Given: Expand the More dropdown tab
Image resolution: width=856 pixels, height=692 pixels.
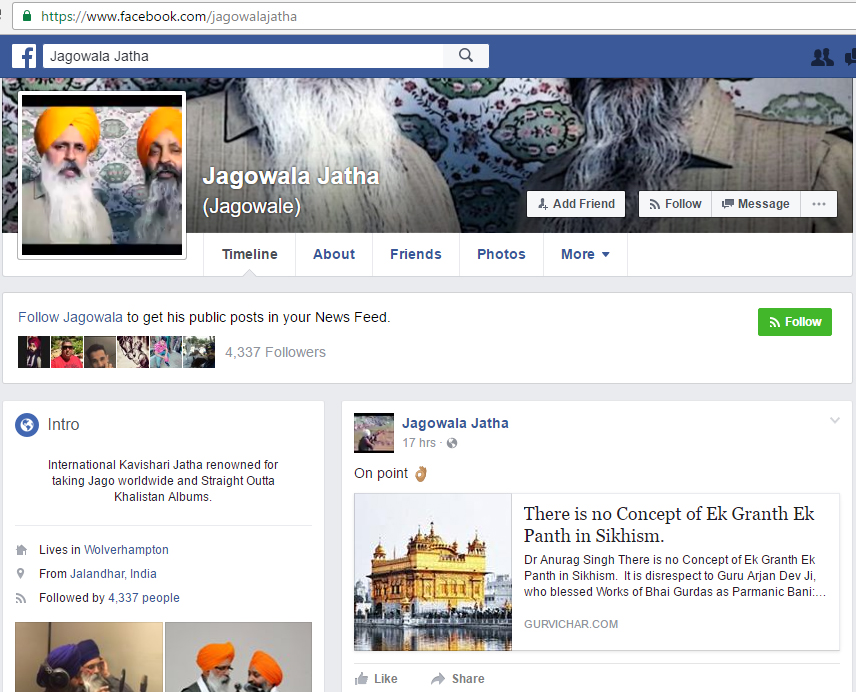Looking at the screenshot, I should click(x=585, y=254).
